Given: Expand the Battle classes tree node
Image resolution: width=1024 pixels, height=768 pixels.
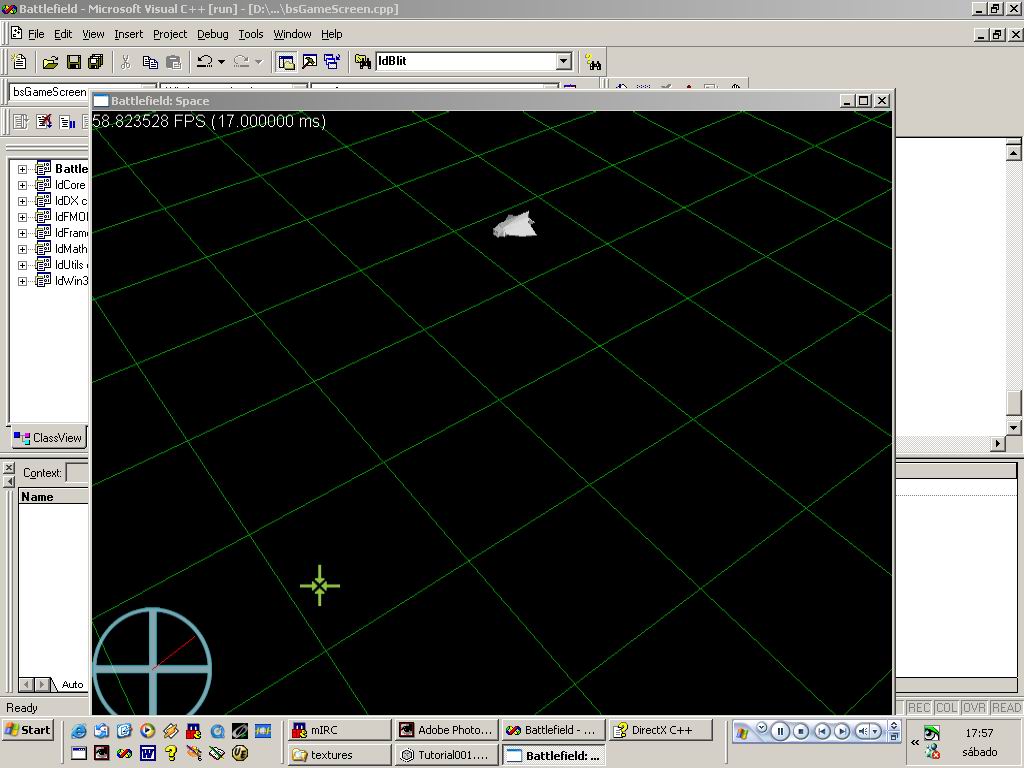Looking at the screenshot, I should pyautogui.click(x=22, y=169).
